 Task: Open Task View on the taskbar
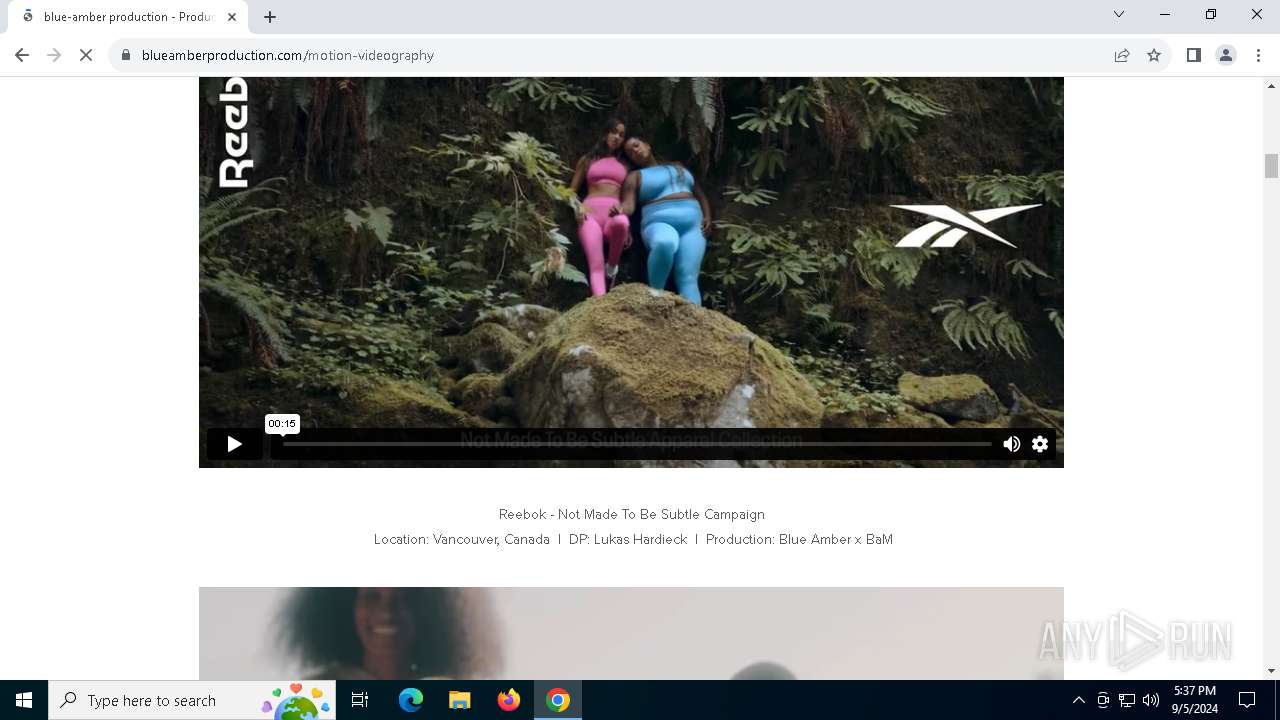(360, 700)
